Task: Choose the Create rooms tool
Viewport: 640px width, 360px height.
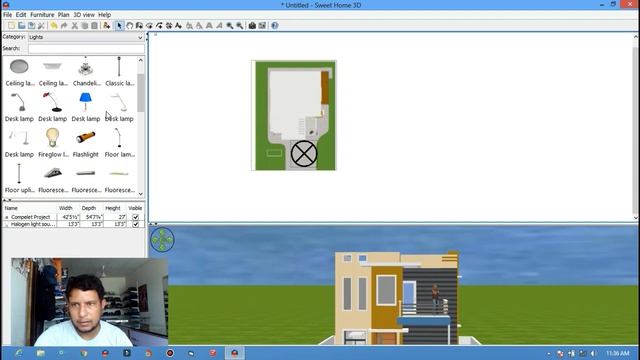Action: click(149, 26)
